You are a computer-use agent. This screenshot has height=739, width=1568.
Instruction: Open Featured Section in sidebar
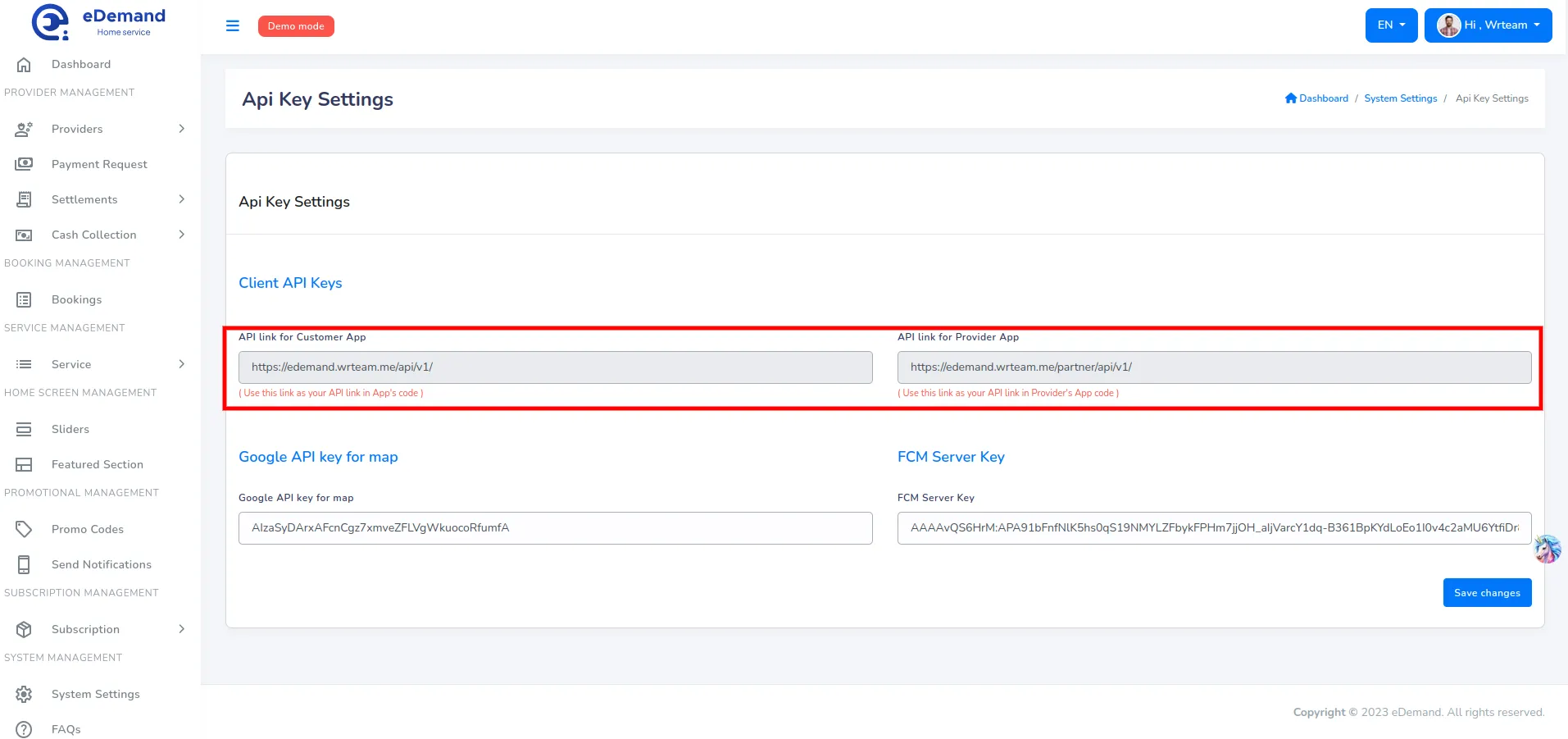(97, 464)
